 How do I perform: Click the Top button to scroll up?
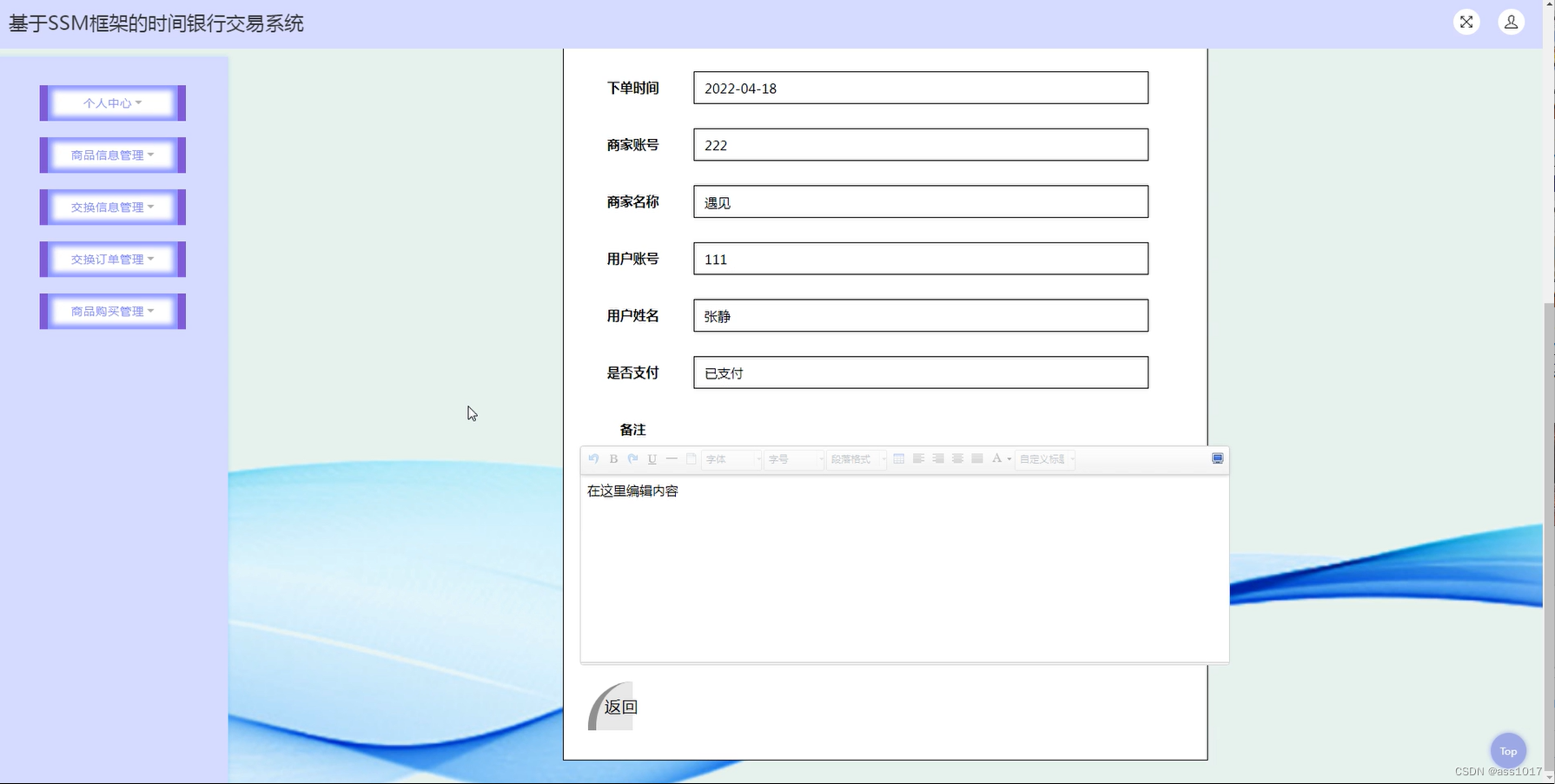pyautogui.click(x=1507, y=750)
